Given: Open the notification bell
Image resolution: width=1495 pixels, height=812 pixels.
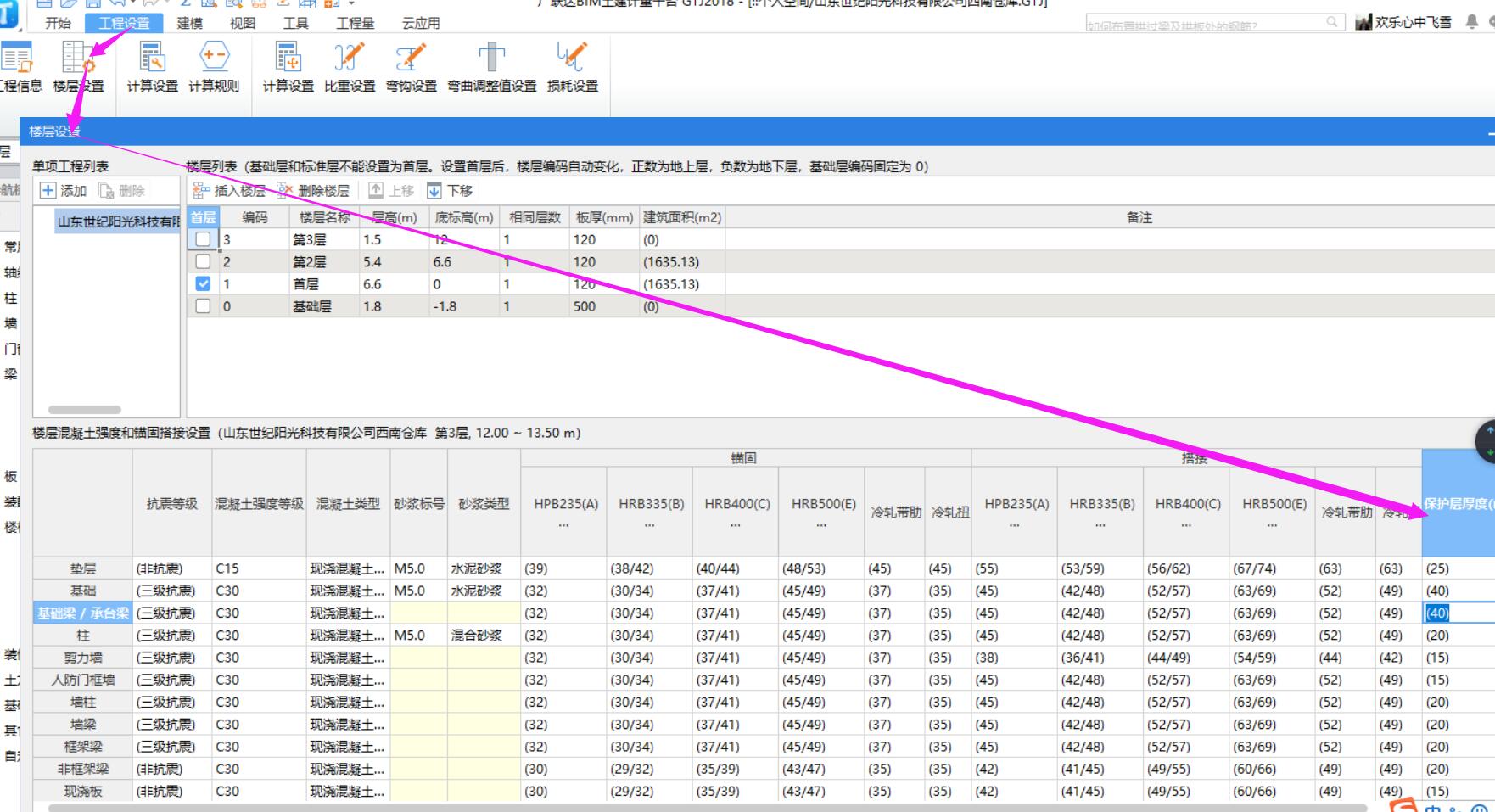Looking at the screenshot, I should tap(1471, 22).
